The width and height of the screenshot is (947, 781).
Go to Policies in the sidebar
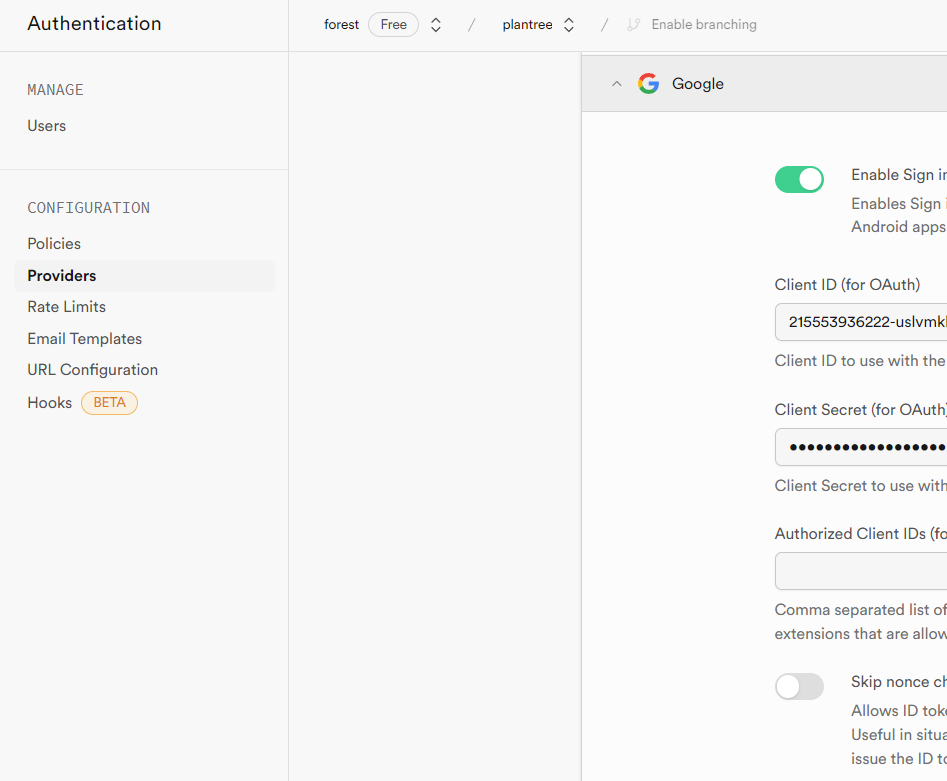[x=54, y=243]
